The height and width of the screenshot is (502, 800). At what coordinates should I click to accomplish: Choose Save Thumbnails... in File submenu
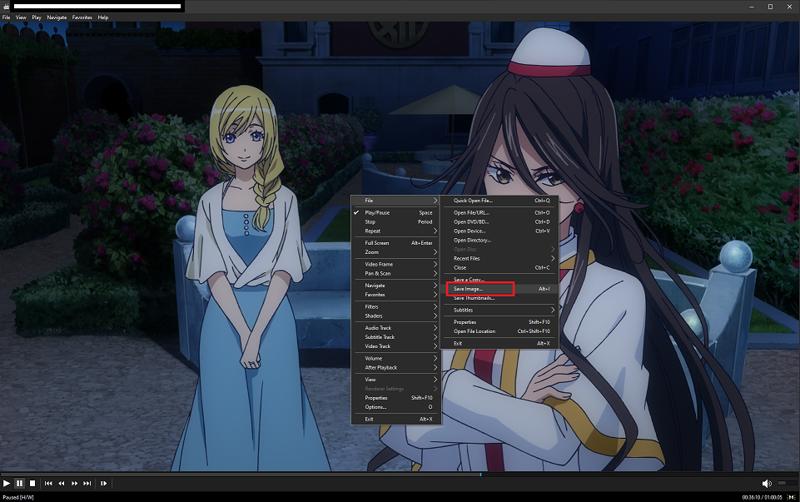point(499,298)
